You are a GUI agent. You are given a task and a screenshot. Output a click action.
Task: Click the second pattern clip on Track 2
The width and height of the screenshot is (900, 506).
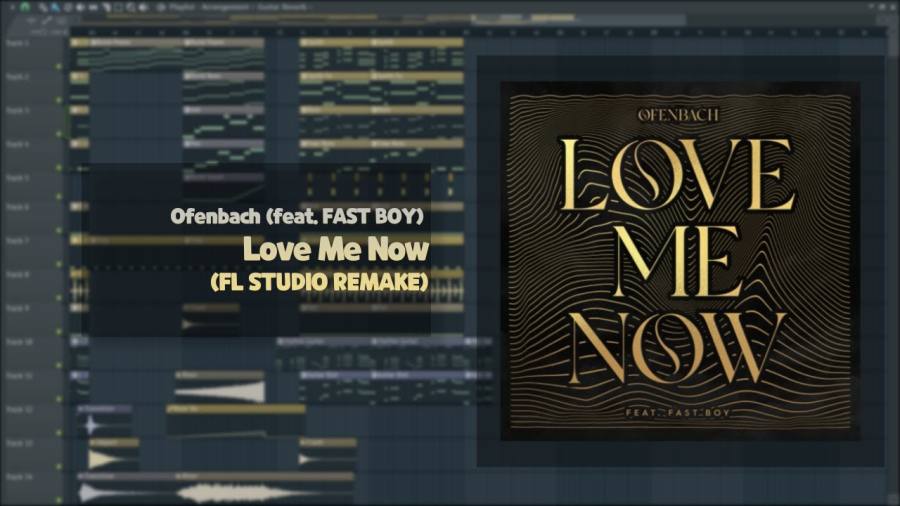pos(223,89)
